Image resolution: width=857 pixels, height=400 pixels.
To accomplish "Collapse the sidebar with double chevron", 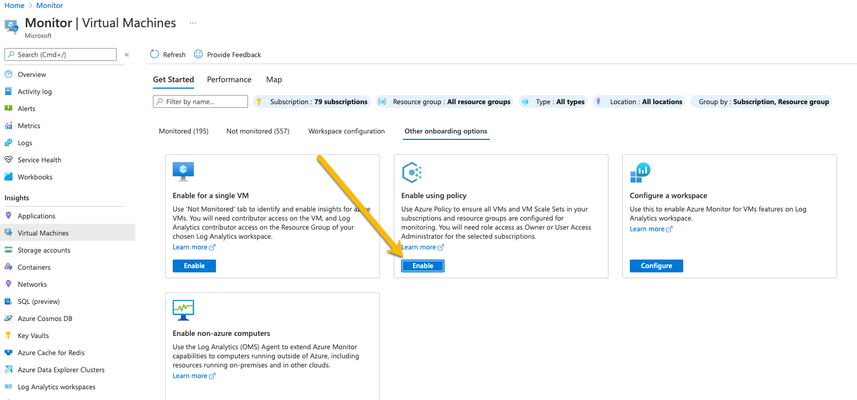I will [127, 55].
